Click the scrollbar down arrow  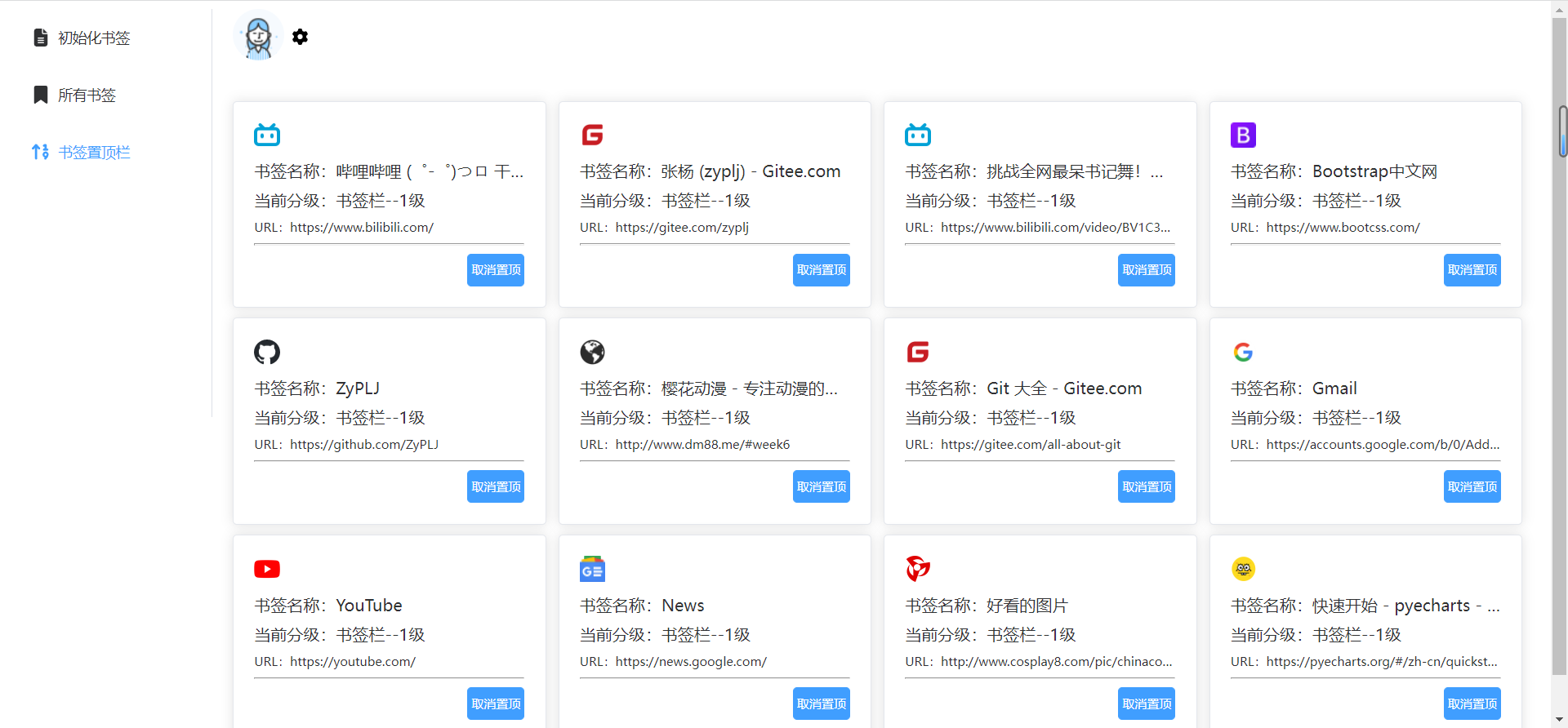tap(1561, 719)
